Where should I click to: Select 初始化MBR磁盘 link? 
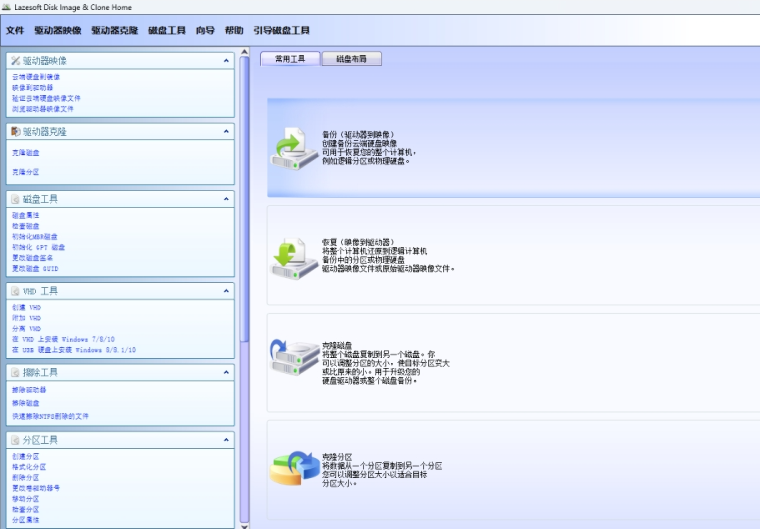[34, 237]
